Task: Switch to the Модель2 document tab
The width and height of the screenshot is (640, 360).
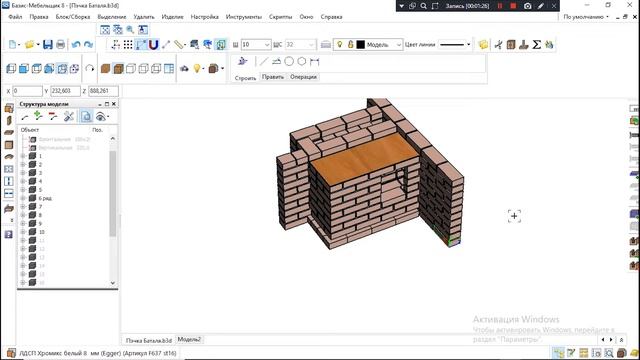Action: (x=189, y=340)
